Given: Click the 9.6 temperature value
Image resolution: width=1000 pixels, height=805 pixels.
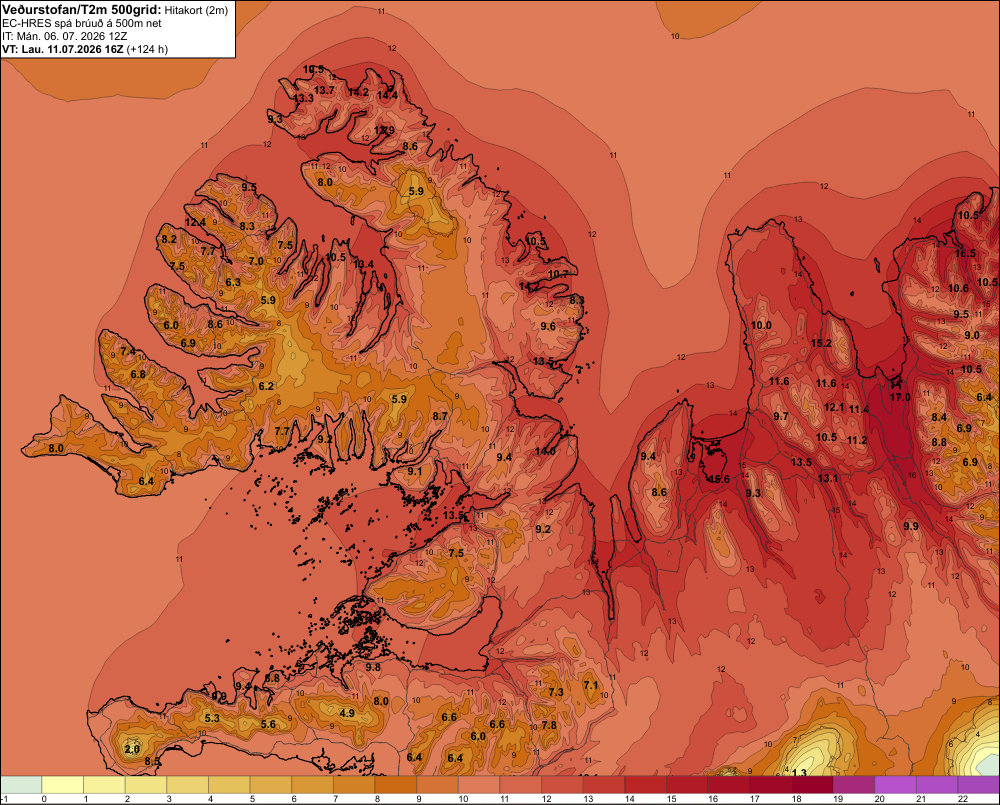Looking at the screenshot, I should (548, 326).
